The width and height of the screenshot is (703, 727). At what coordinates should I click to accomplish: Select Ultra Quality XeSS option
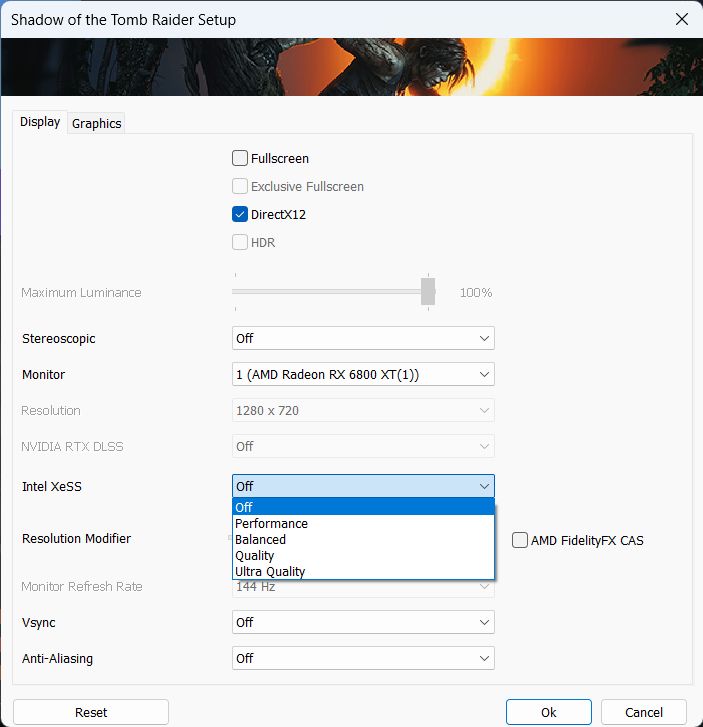[270, 571]
